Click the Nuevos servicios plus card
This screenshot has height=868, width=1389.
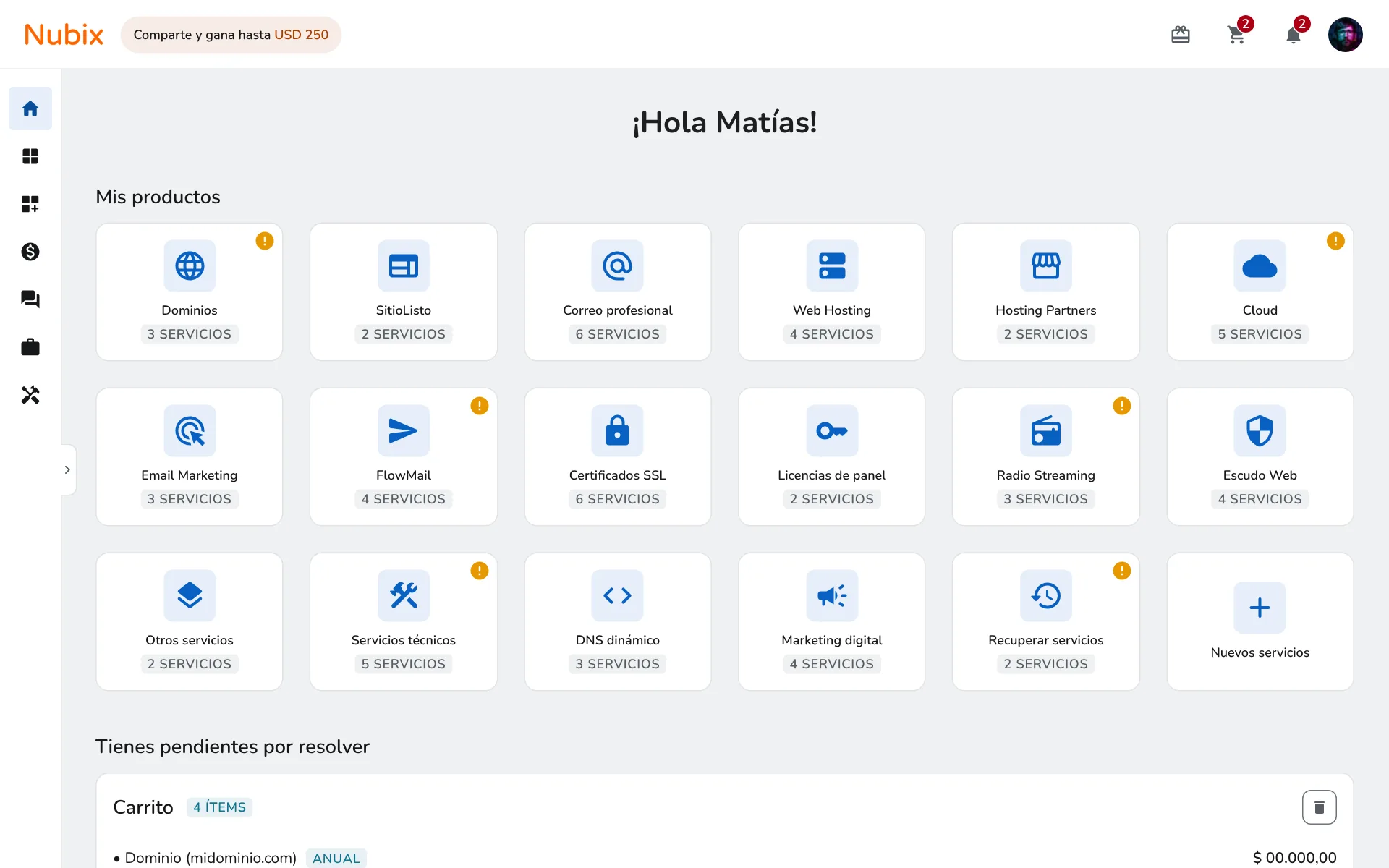[x=1260, y=622]
